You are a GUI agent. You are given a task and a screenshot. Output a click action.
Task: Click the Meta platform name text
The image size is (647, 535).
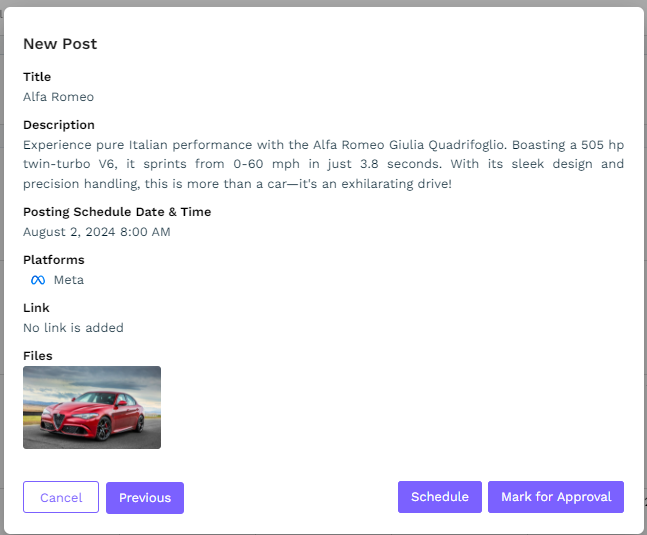[x=69, y=280]
